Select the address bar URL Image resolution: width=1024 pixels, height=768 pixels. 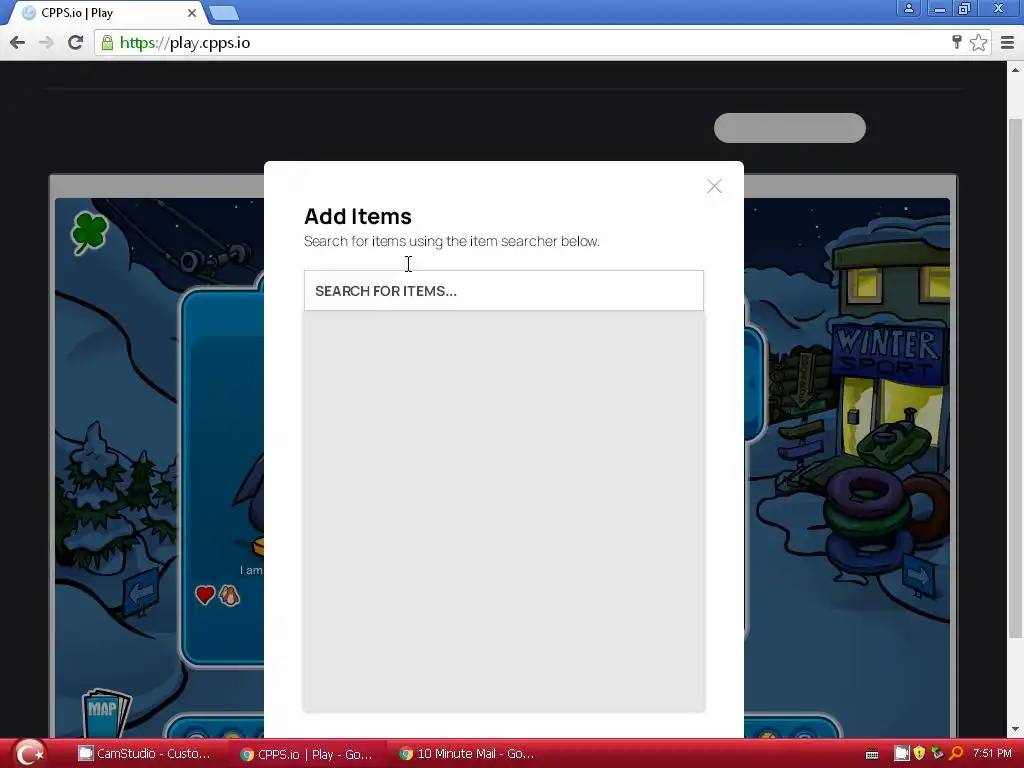pos(185,42)
